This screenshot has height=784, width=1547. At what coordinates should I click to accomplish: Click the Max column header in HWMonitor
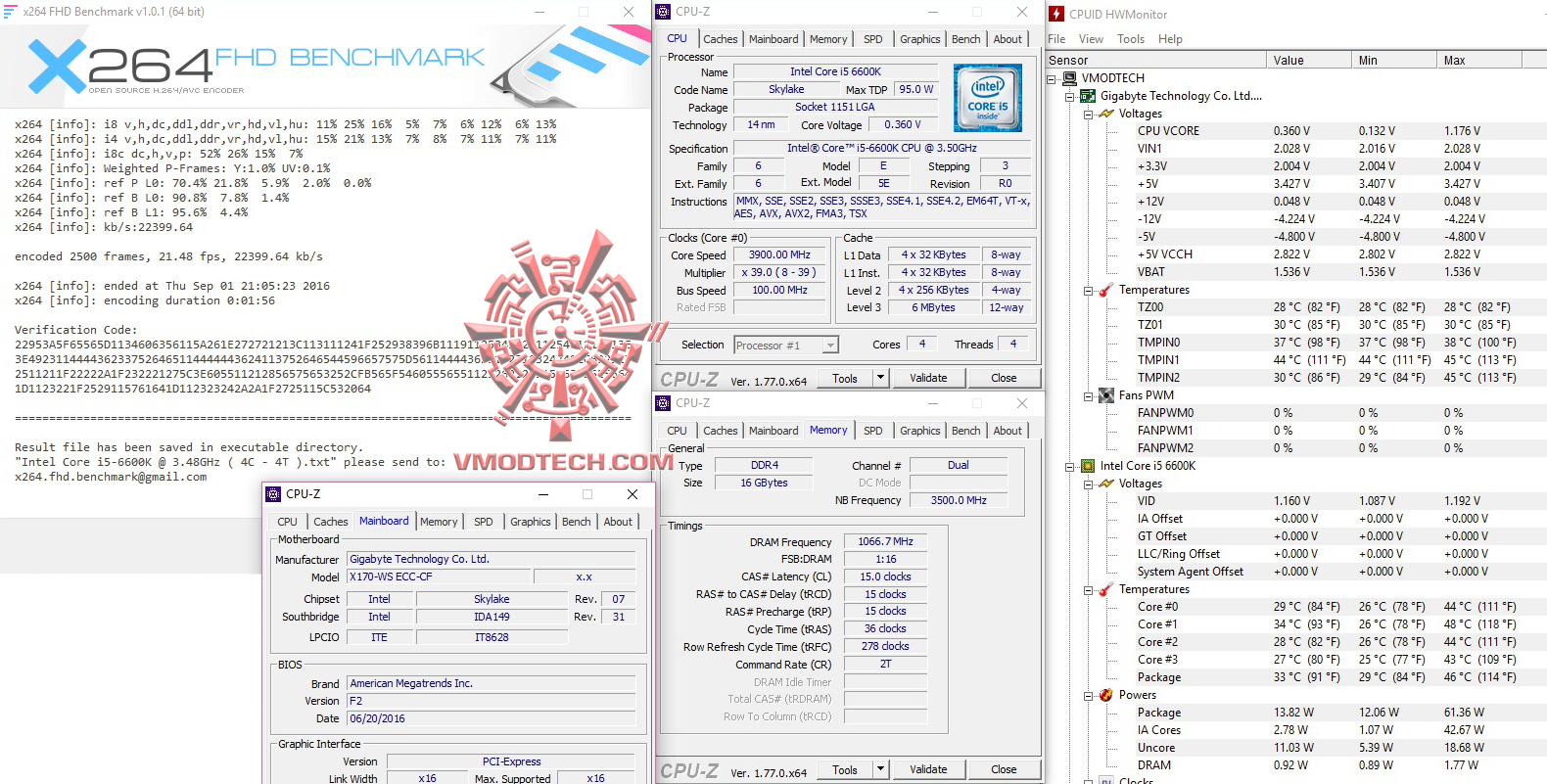1478,61
